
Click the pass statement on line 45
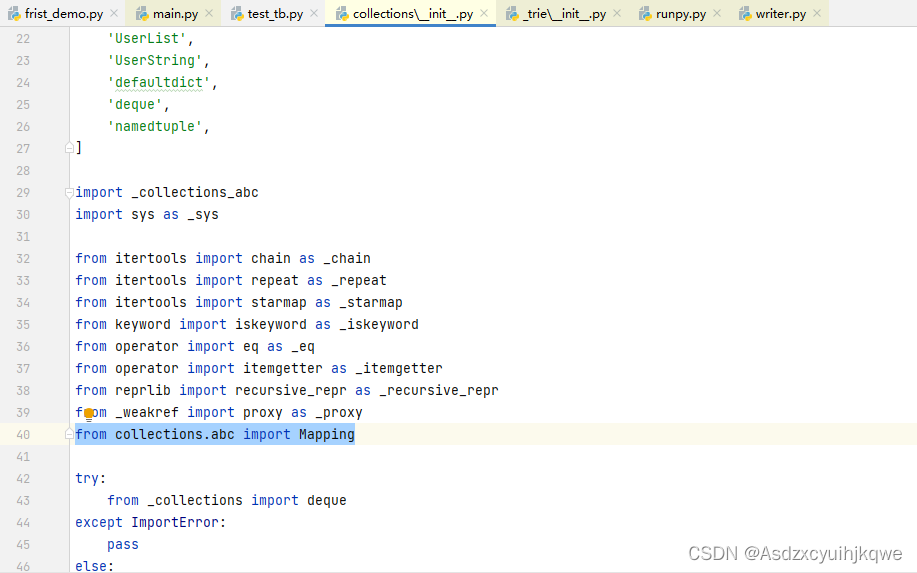123,545
